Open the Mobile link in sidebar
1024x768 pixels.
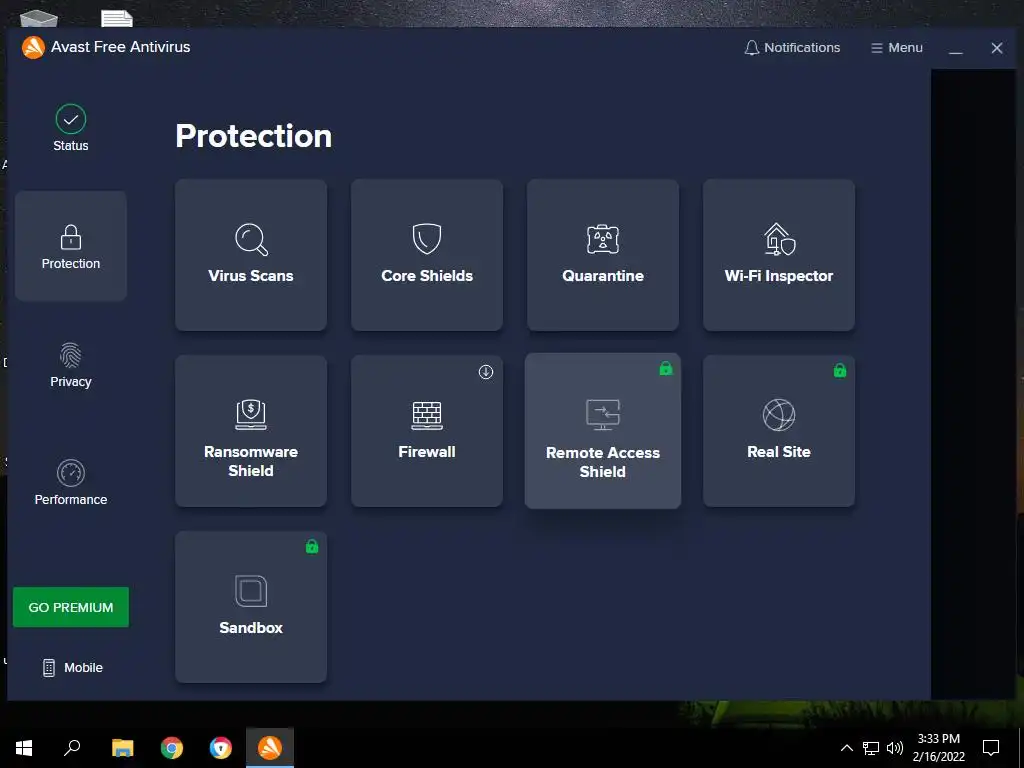click(x=73, y=667)
